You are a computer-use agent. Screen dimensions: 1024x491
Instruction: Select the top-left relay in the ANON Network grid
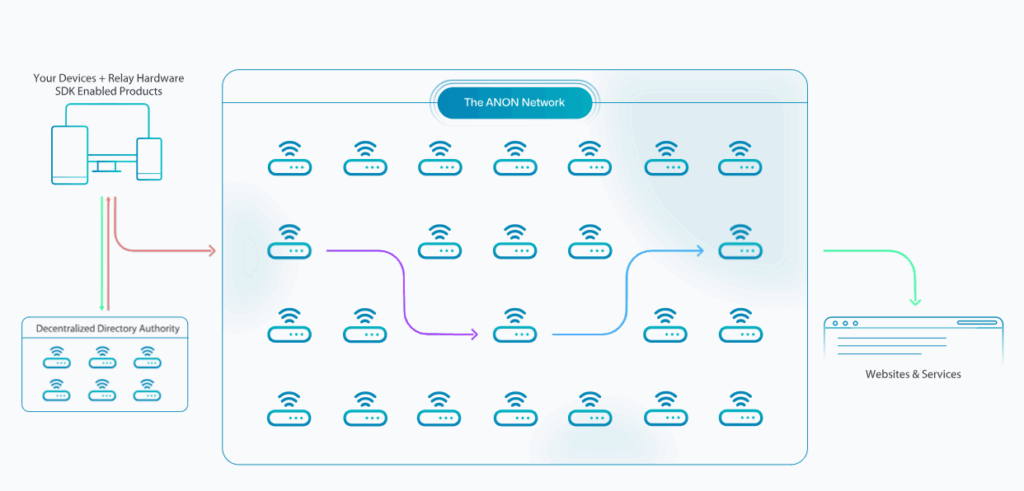(x=290, y=158)
